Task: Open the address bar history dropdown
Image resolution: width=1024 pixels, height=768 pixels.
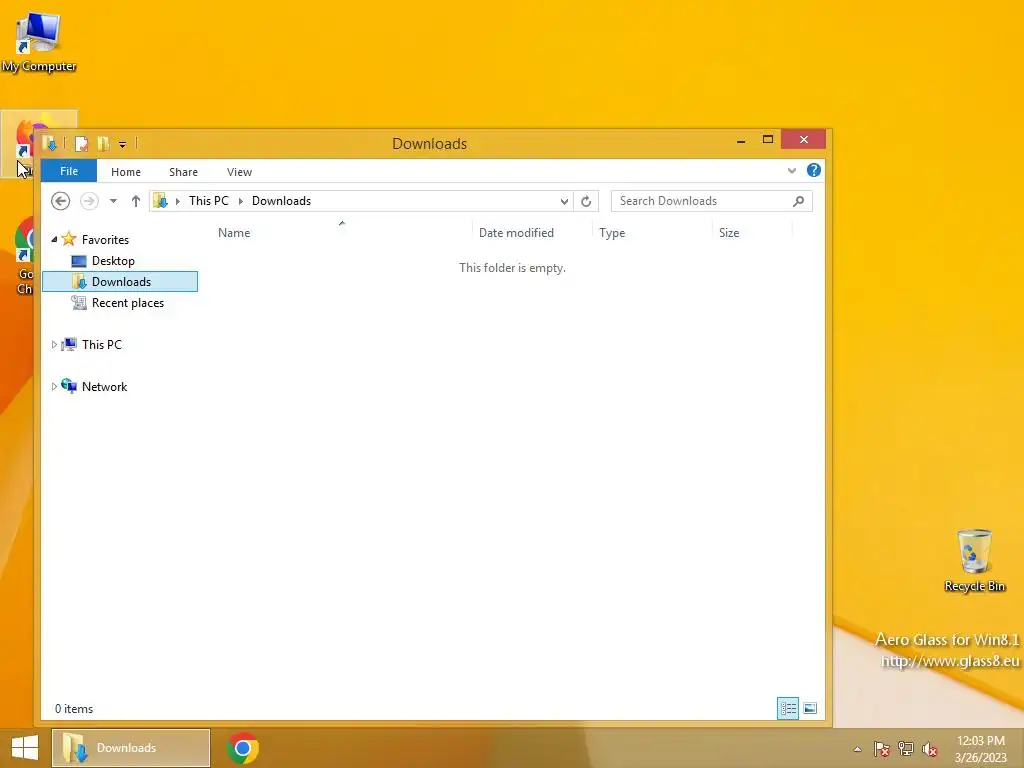Action: tap(564, 201)
